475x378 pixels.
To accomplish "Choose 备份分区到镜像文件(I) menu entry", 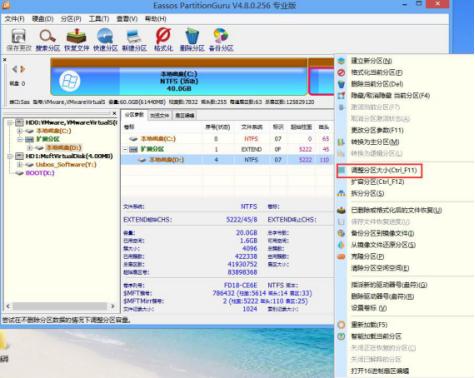I will (x=382, y=233).
